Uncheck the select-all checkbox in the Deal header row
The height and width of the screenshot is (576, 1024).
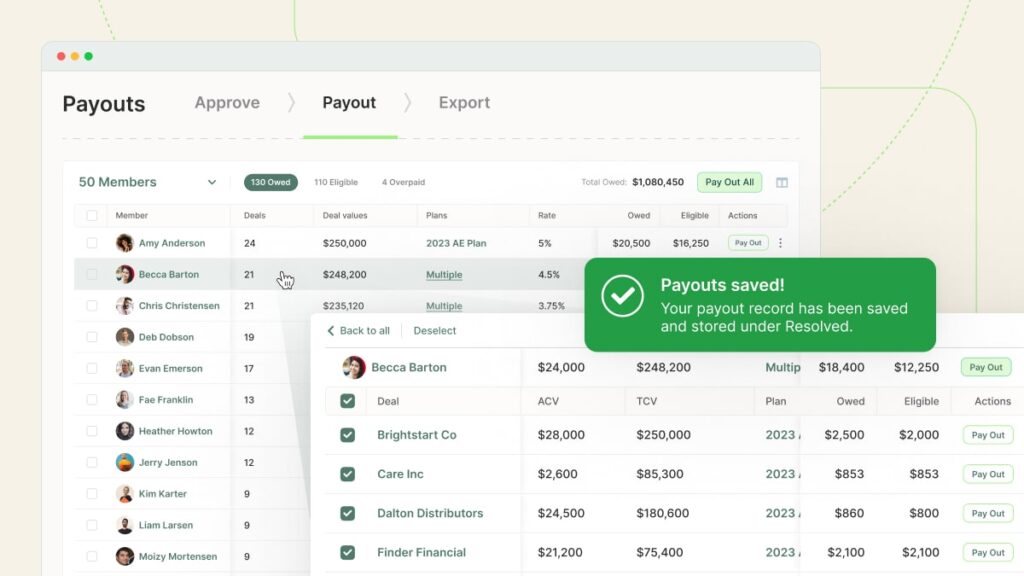[347, 401]
